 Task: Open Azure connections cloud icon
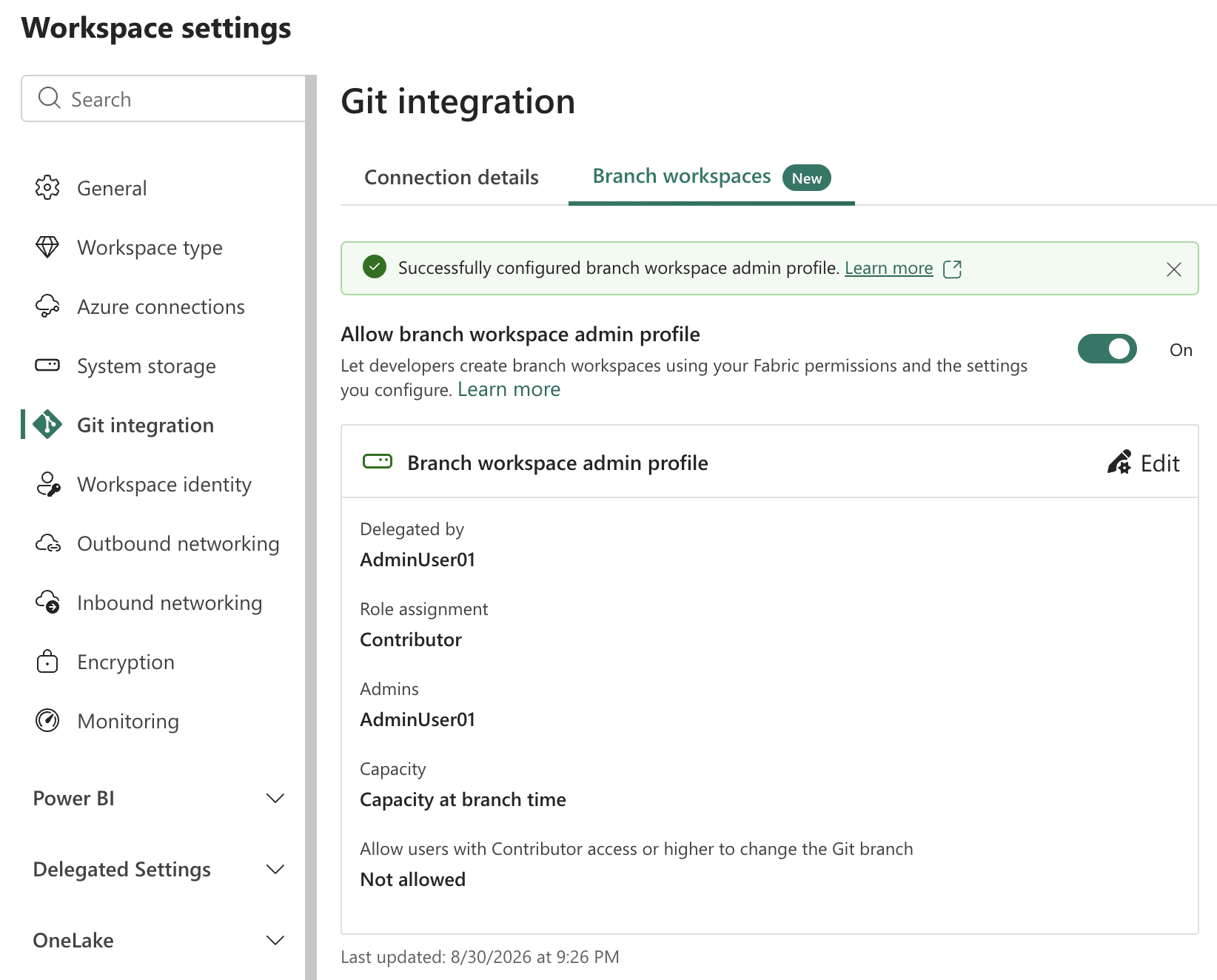47,306
